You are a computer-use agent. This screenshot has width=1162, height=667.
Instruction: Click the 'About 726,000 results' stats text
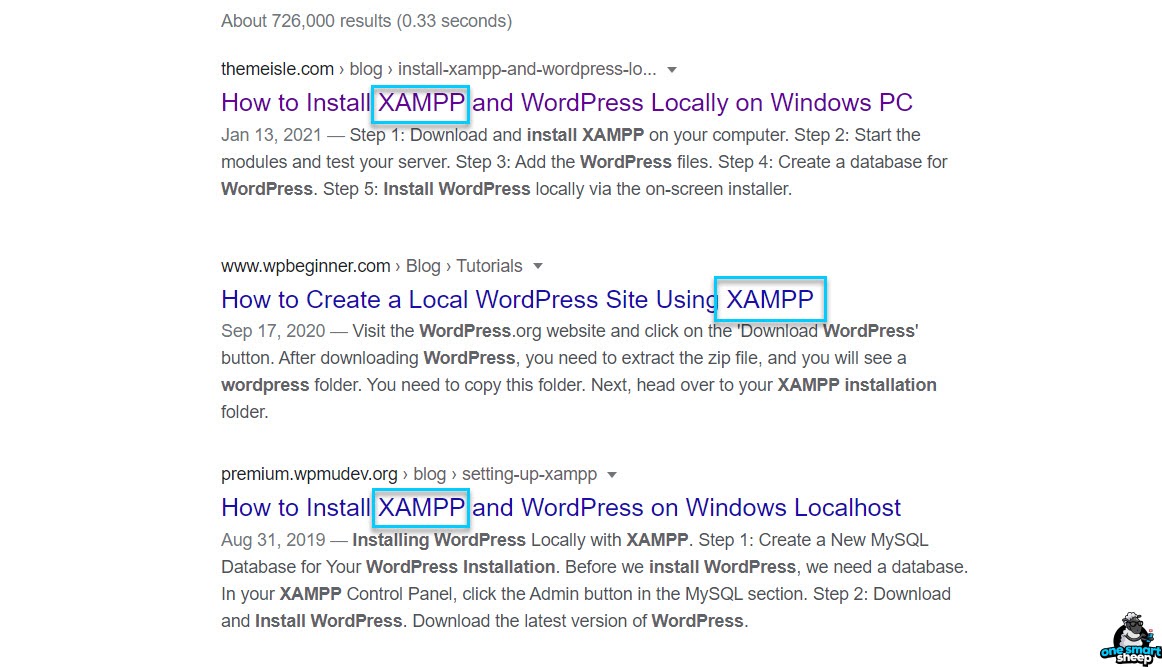(x=366, y=21)
